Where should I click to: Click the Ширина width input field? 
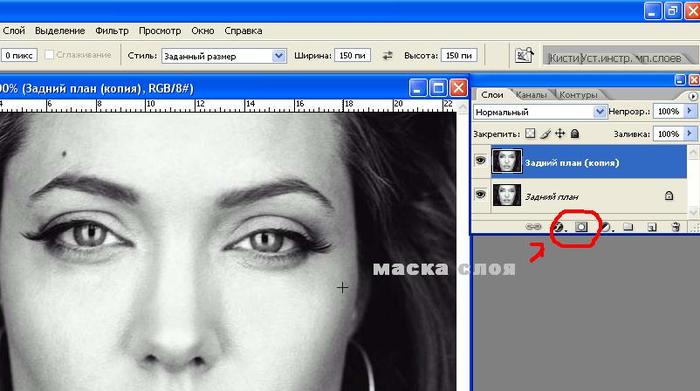pos(352,55)
